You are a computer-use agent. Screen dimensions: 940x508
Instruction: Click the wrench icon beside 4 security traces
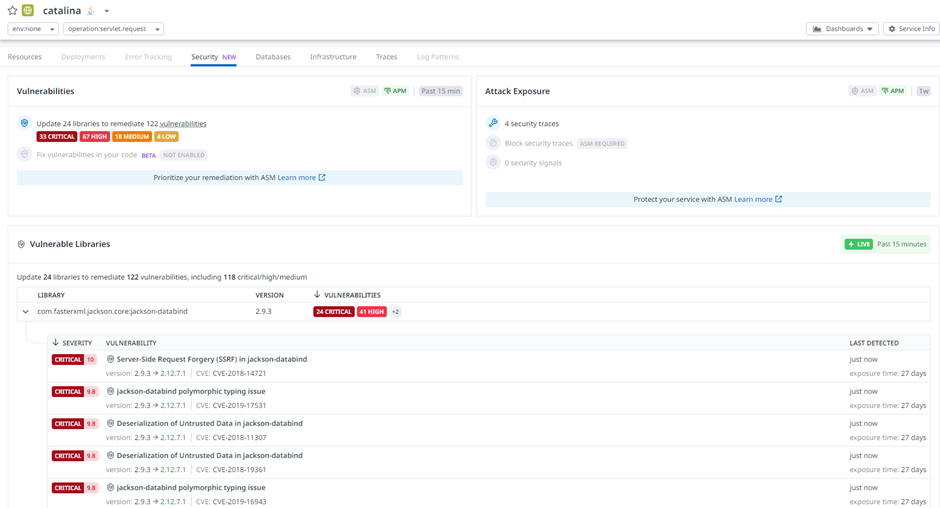(493, 123)
